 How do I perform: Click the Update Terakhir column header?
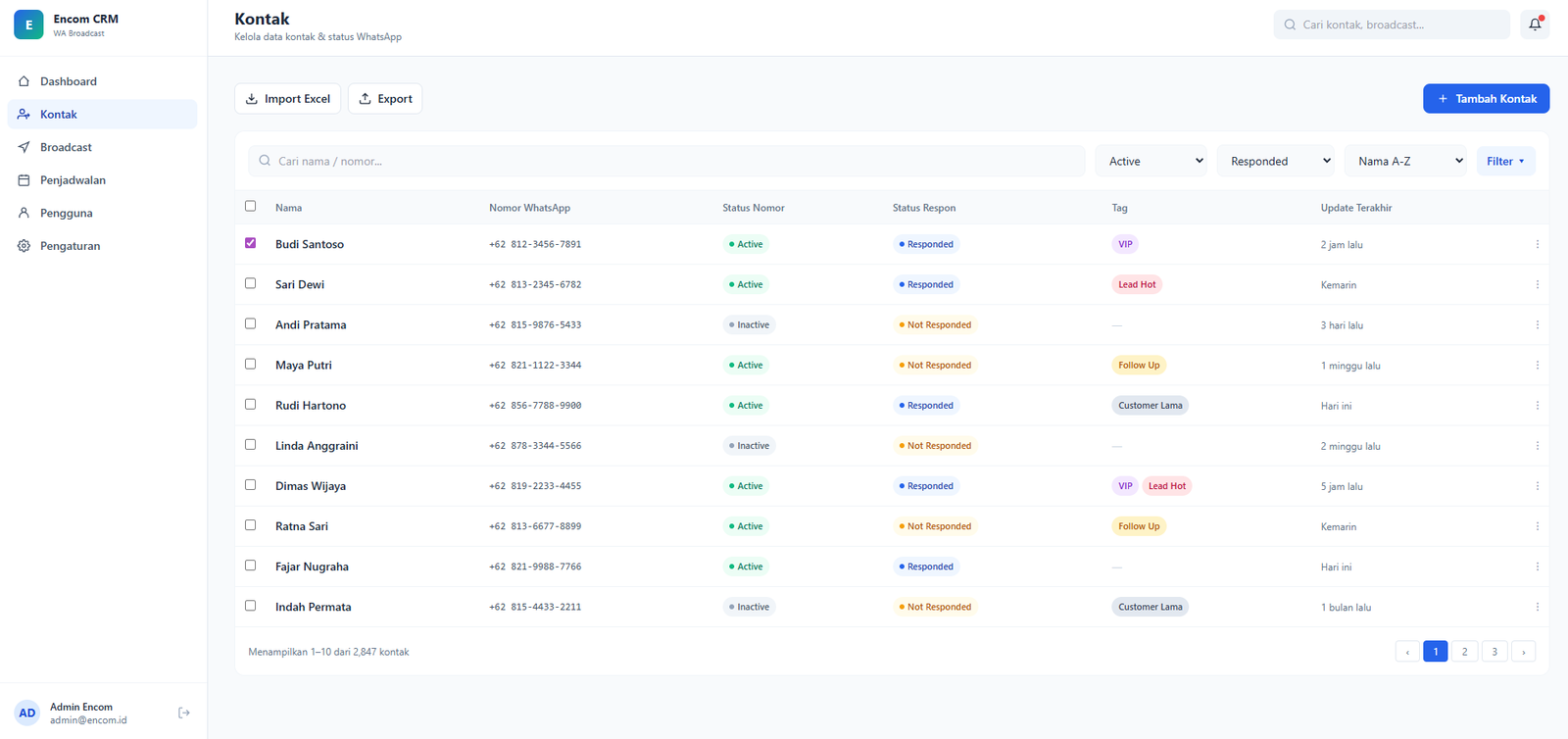(1356, 208)
